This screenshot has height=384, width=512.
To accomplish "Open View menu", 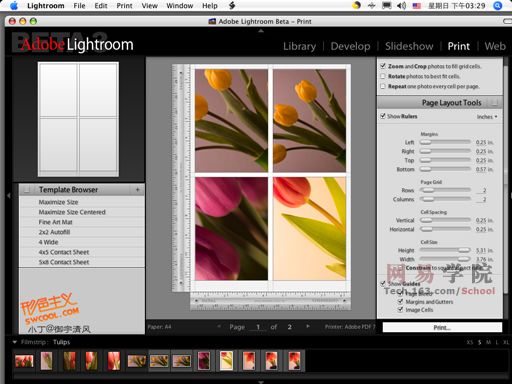I will 149,6.
